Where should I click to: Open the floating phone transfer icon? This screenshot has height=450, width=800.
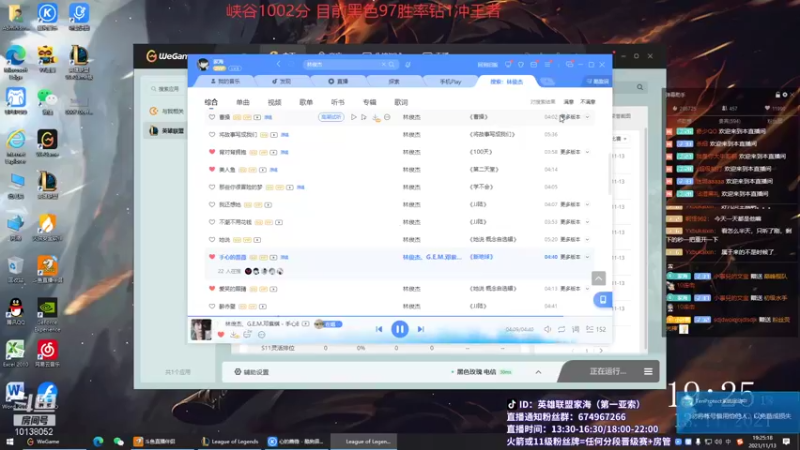click(x=603, y=299)
